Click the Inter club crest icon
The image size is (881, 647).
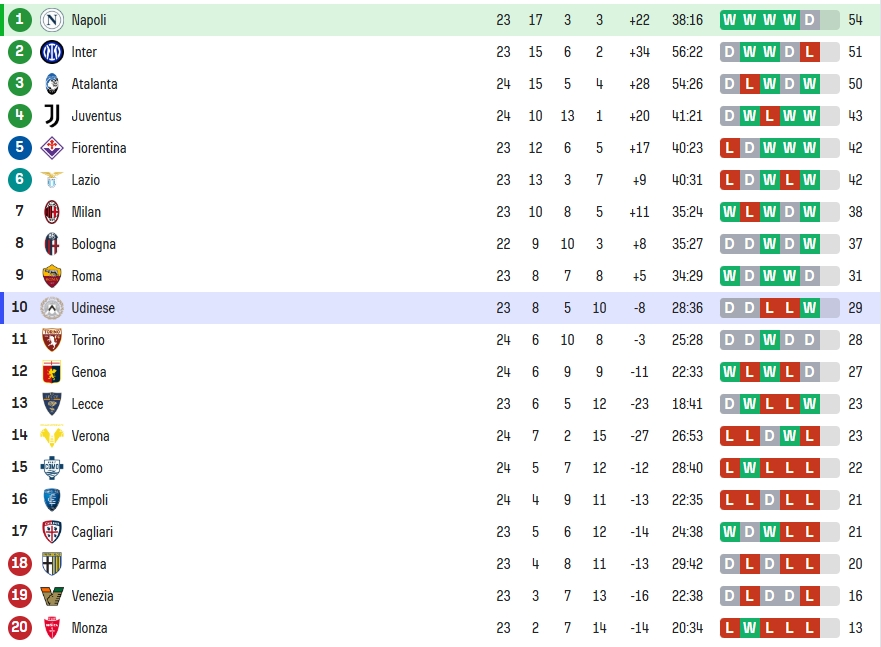coord(52,52)
